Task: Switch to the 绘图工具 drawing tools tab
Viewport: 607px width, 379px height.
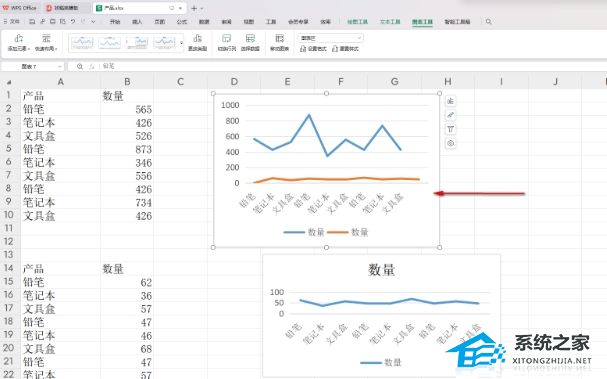Action: point(357,22)
